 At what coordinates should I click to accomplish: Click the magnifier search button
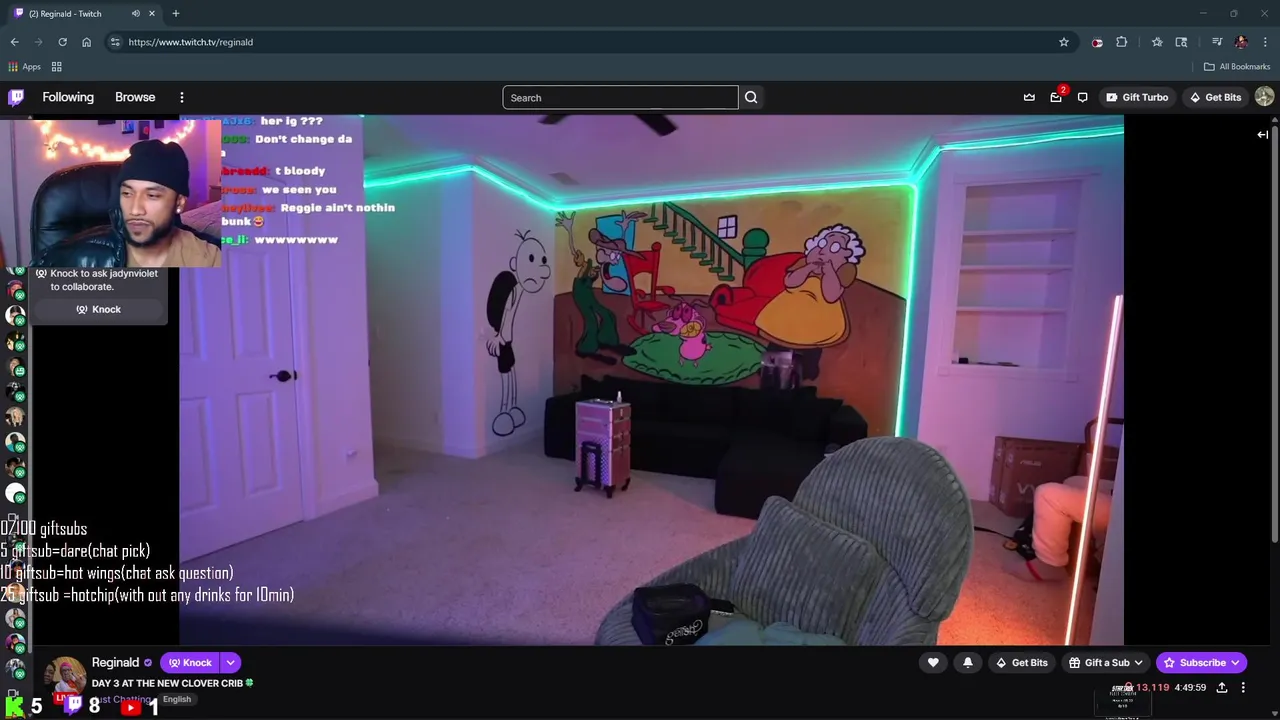751,97
